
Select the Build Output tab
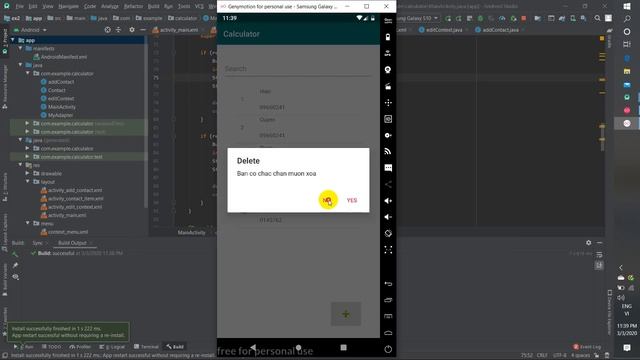coord(72,243)
